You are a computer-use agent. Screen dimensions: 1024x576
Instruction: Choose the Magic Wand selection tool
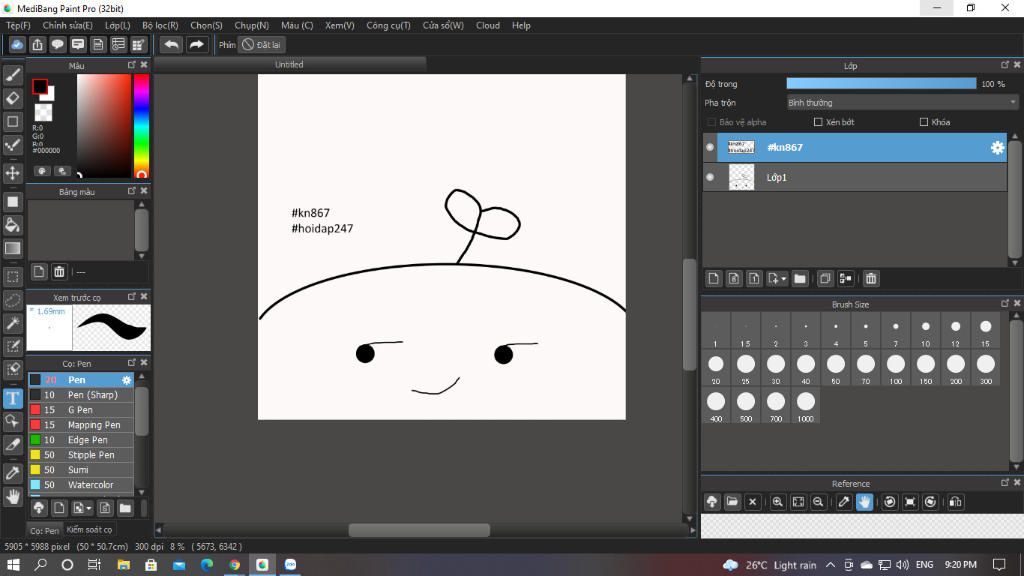pos(13,323)
